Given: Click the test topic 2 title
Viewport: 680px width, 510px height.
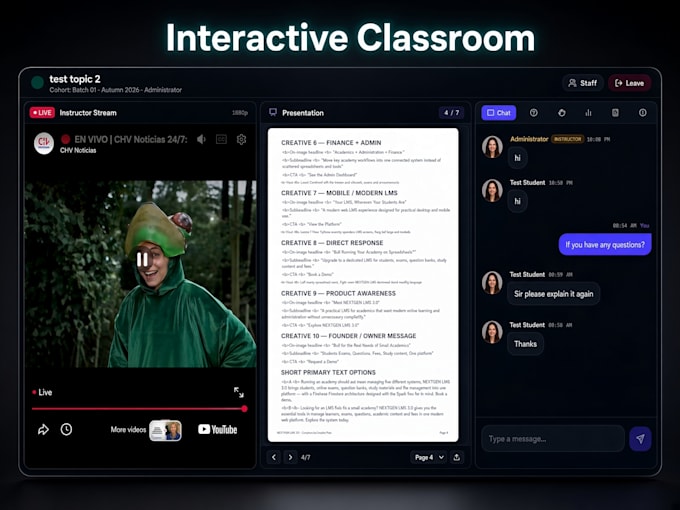Looking at the screenshot, I should 75,79.
